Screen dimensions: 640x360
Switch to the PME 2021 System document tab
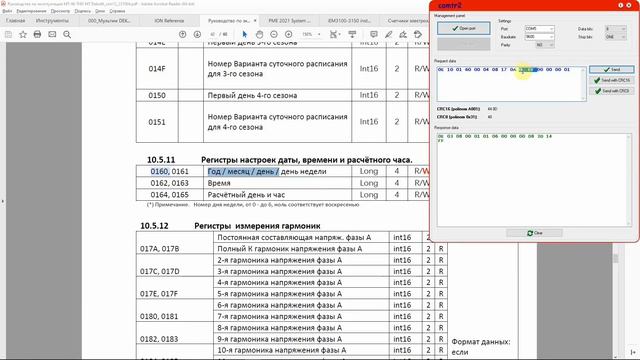(289, 20)
